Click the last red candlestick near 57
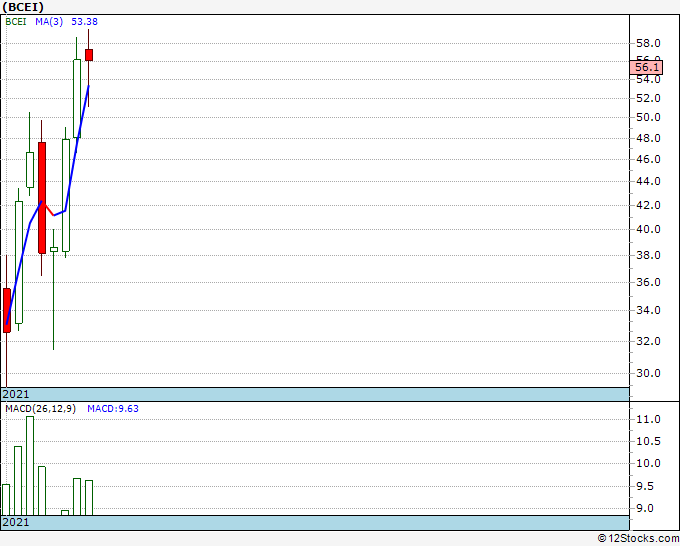The height and width of the screenshot is (546, 680). coord(89,55)
